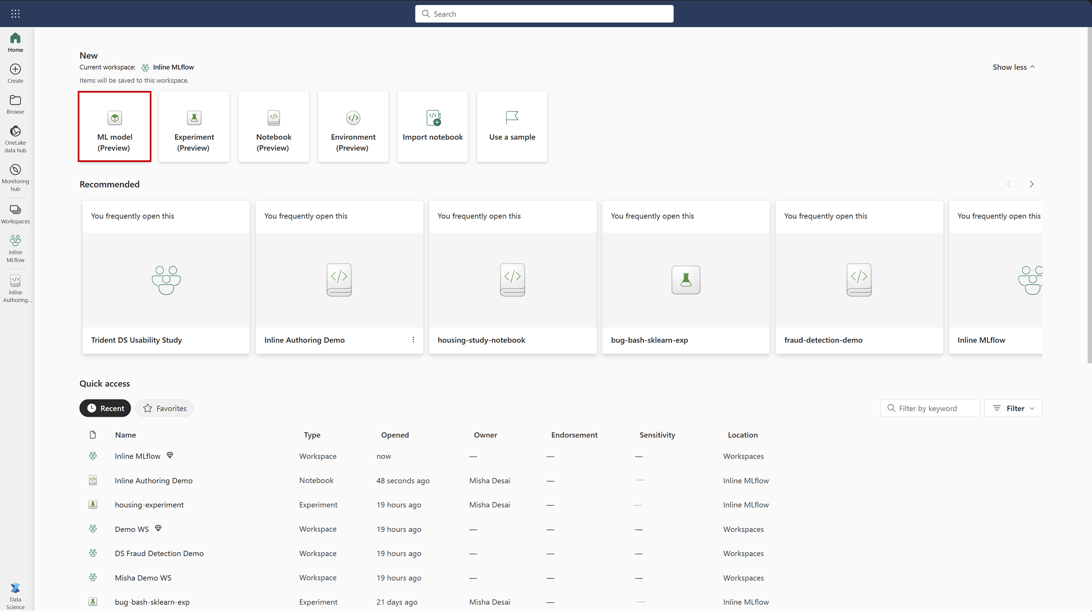Open the housing-study-notebook card
Image resolution: width=1092 pixels, height=612 pixels.
click(513, 277)
